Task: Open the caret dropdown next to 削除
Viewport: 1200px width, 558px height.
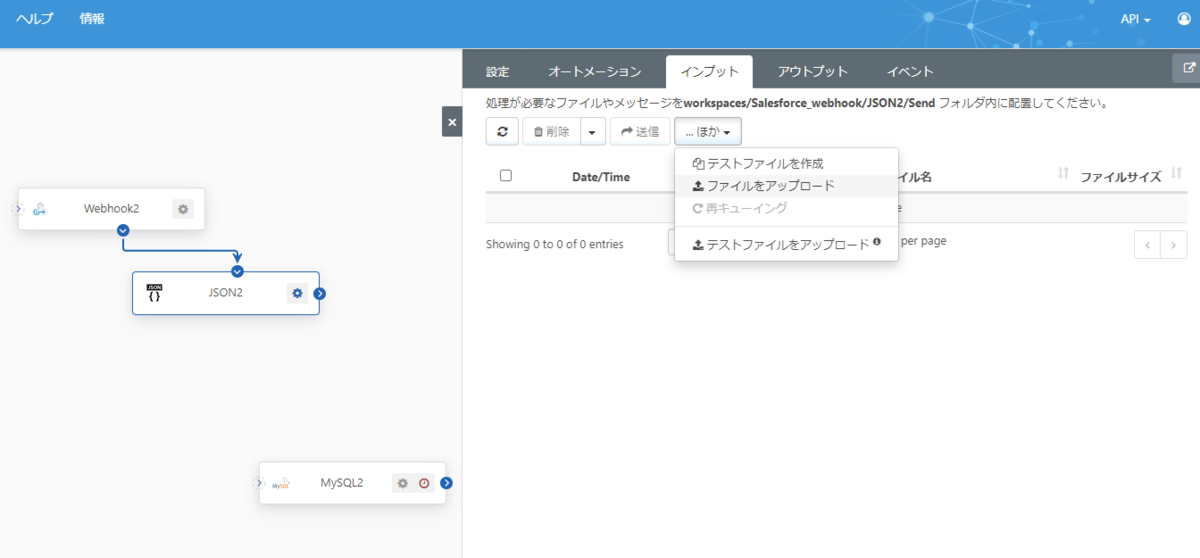Action: pos(593,131)
